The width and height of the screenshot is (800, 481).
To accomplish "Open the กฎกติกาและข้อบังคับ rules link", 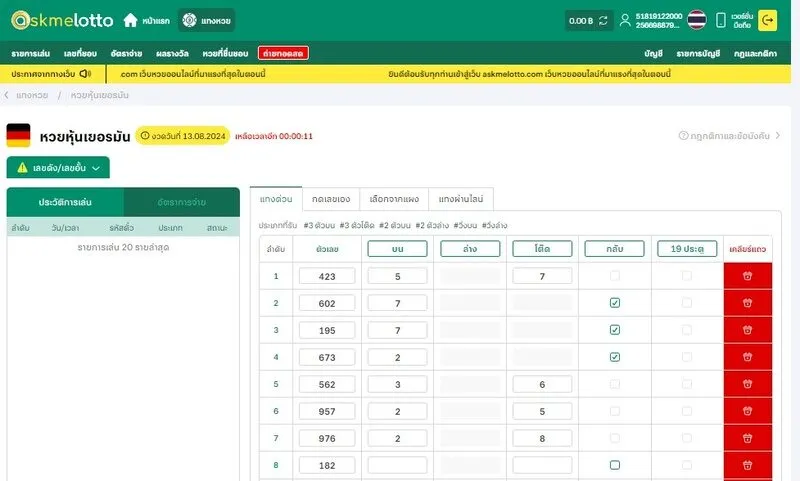I will [729, 136].
